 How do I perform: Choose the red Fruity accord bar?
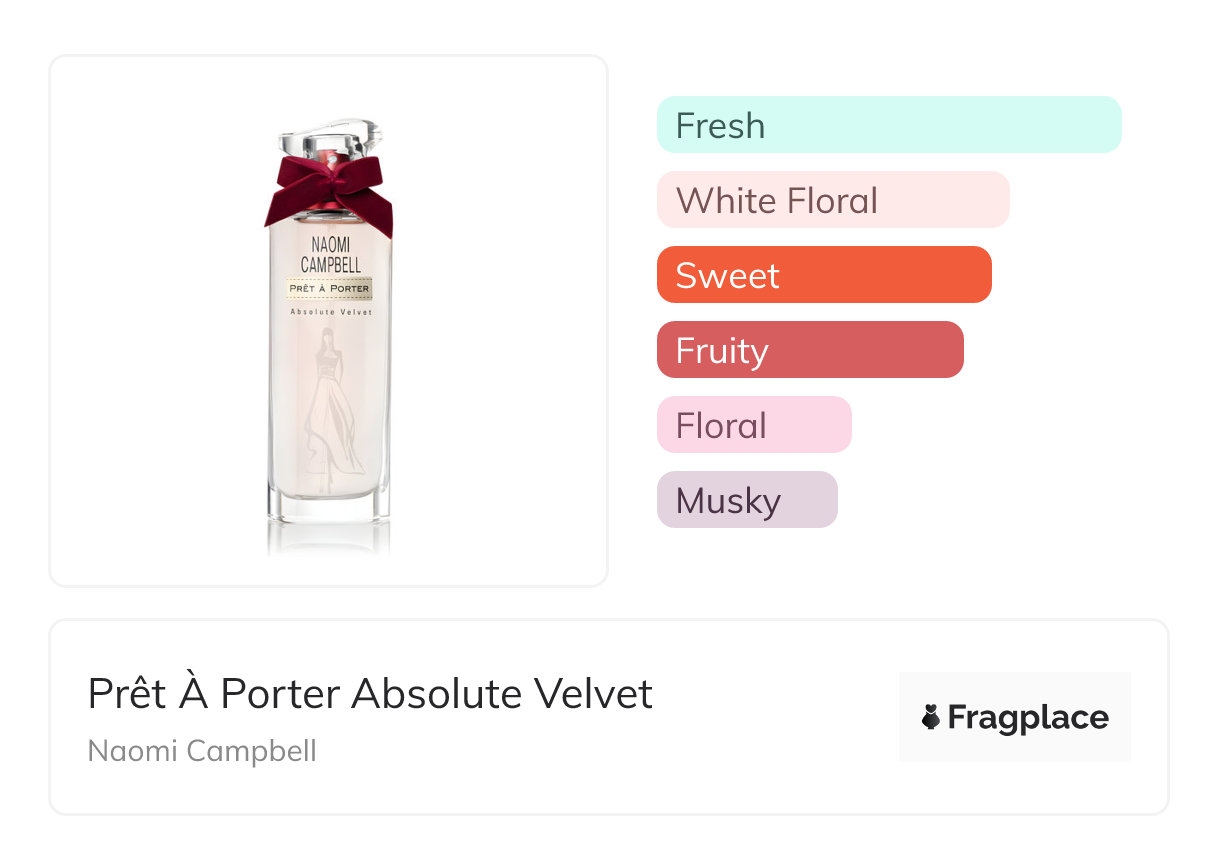(810, 350)
